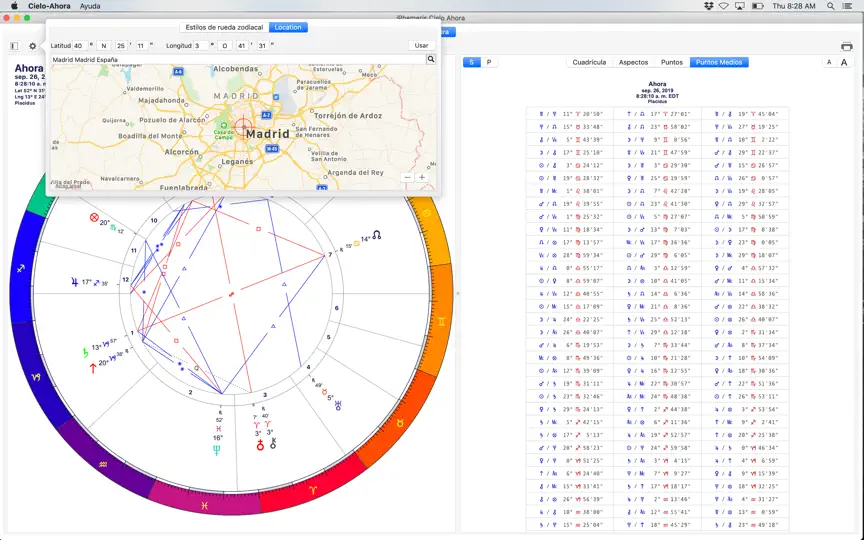Switch to Estilos de rueda zodiacal tab

pyautogui.click(x=224, y=27)
